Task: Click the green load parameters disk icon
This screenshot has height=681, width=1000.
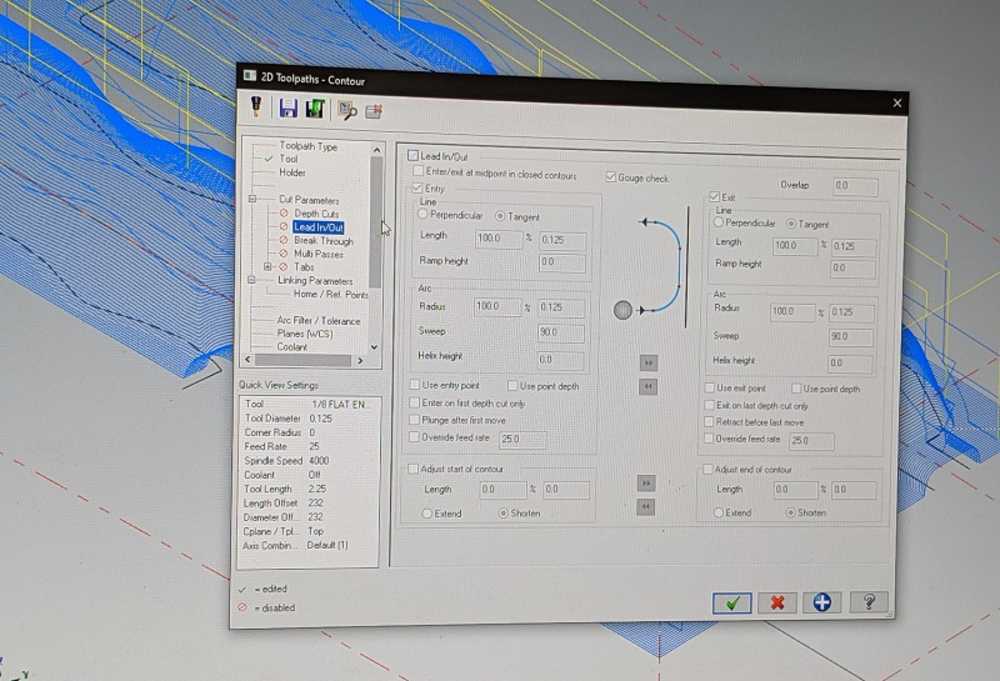Action: coord(315,110)
